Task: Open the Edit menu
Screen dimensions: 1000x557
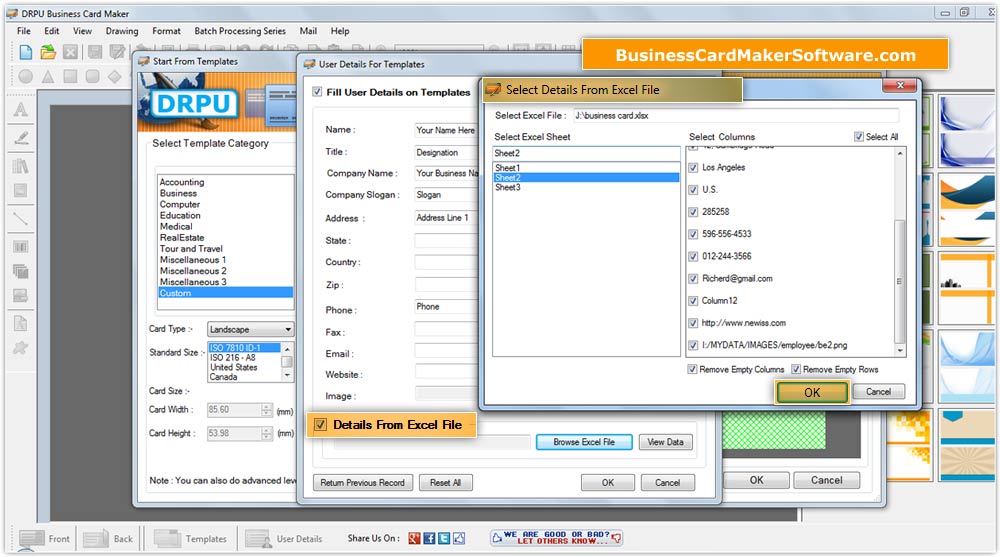Action: click(52, 31)
